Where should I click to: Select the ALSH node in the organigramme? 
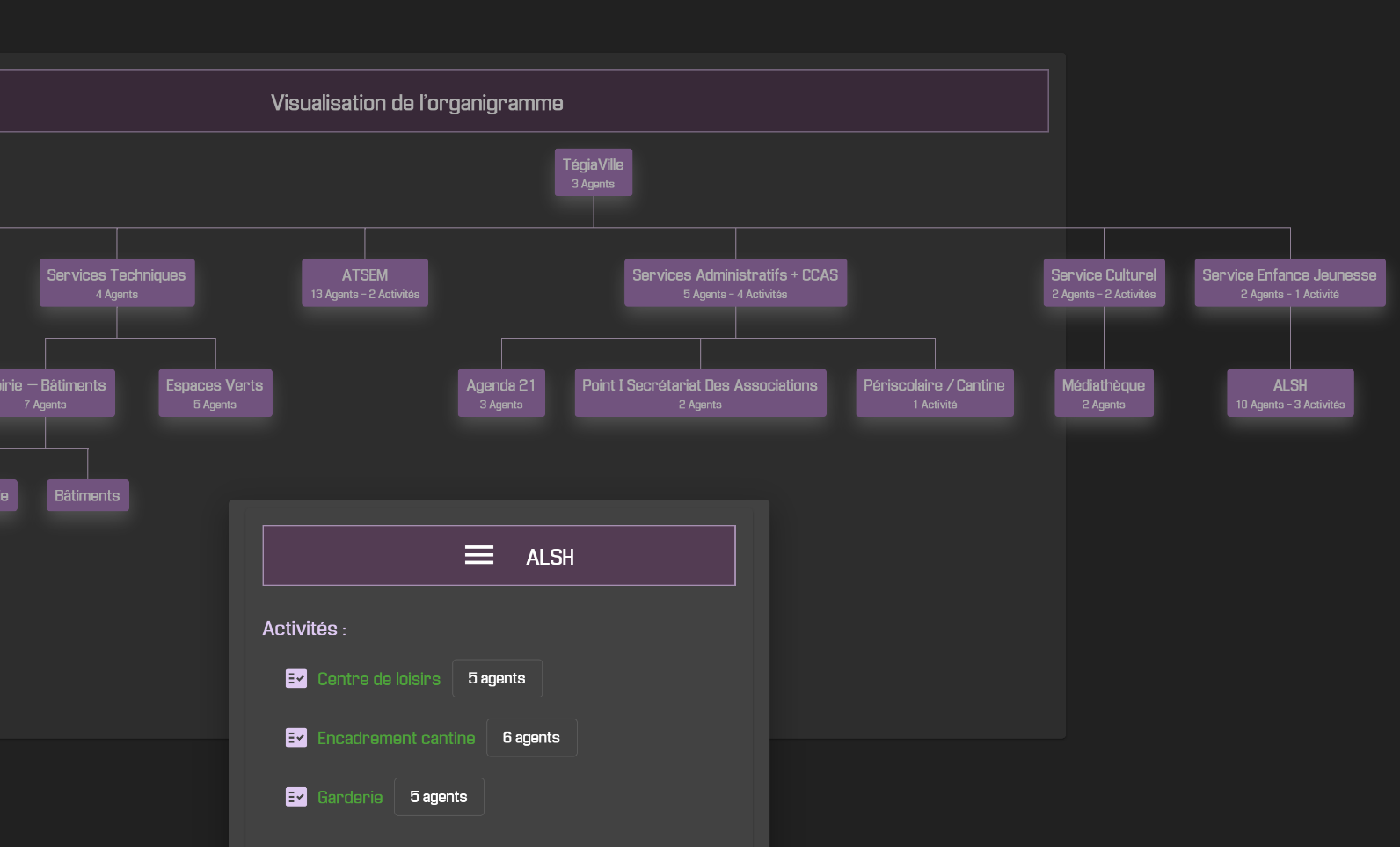[x=1290, y=393]
